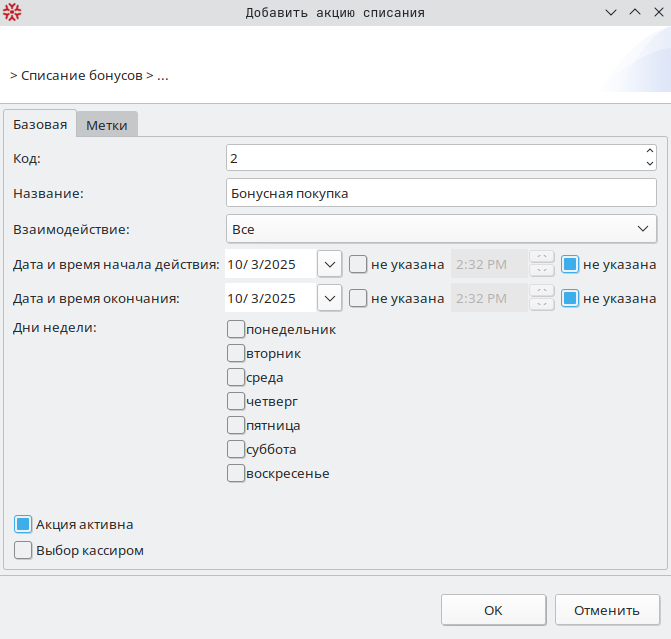Check the пятница checkbox
Screen dimensions: 671x639
(236, 425)
